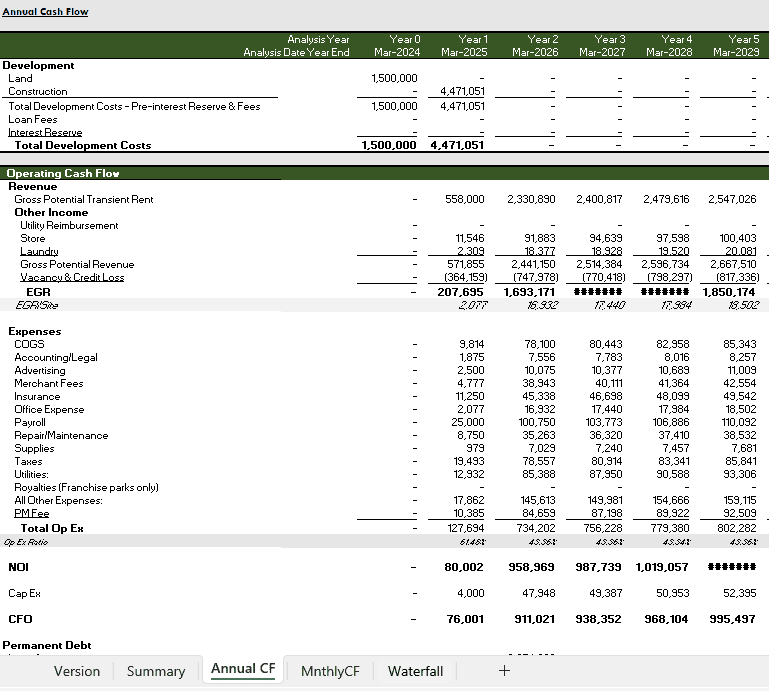769x691 pixels.
Task: Select Year 2 Gross Potential Revenue 2,441,150
Action: click(x=534, y=264)
